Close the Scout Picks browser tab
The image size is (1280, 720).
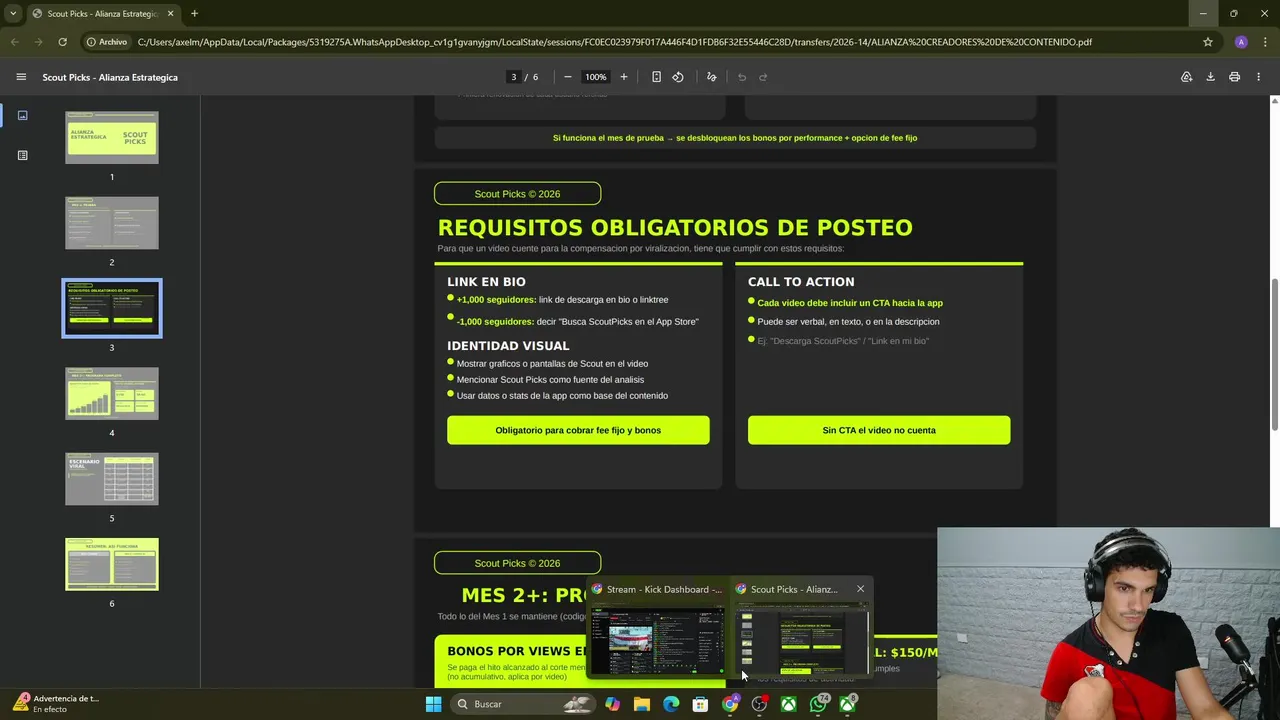[170, 14]
